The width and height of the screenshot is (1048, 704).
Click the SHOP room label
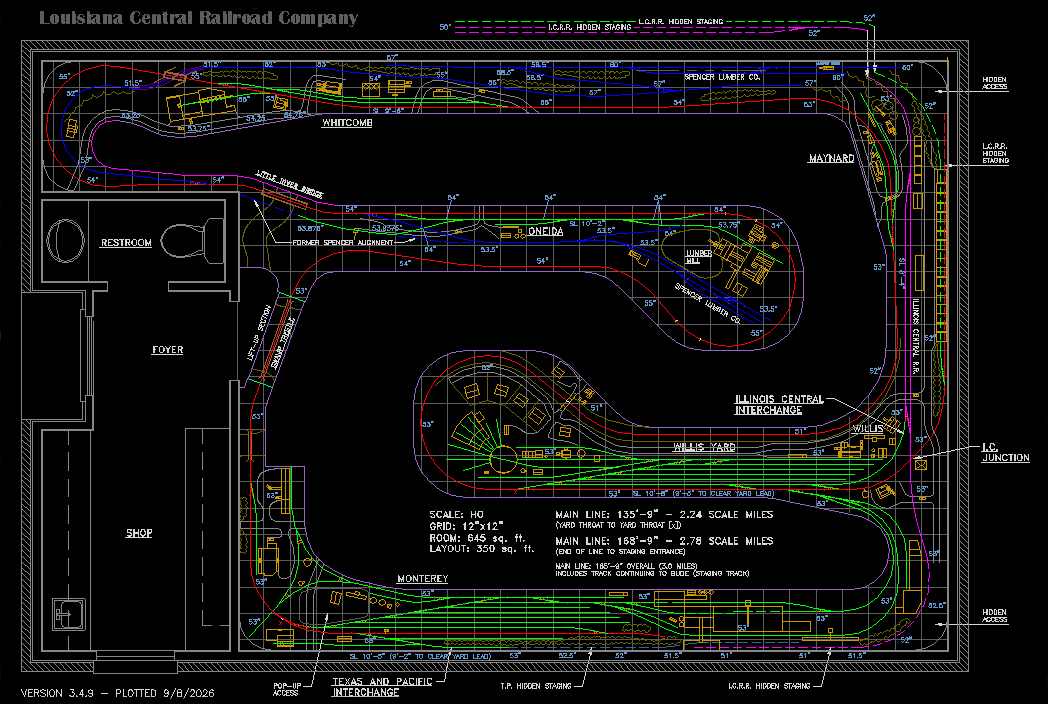point(139,533)
